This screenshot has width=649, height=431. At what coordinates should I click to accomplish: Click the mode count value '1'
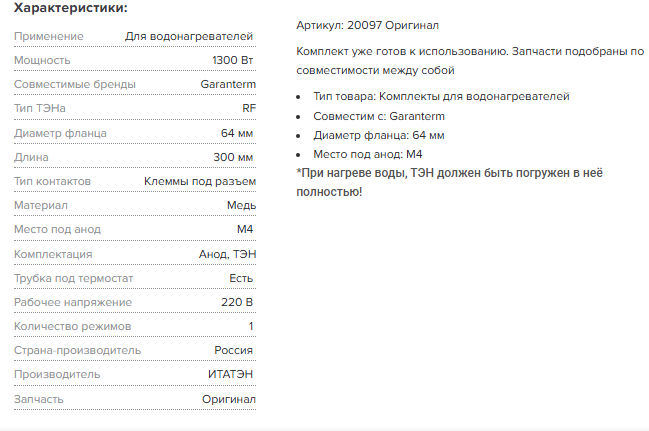pos(251,326)
